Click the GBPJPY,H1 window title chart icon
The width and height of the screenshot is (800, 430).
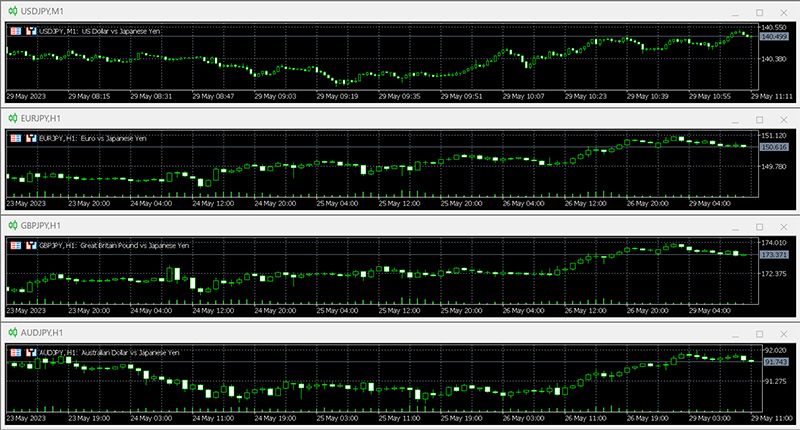tap(13, 225)
